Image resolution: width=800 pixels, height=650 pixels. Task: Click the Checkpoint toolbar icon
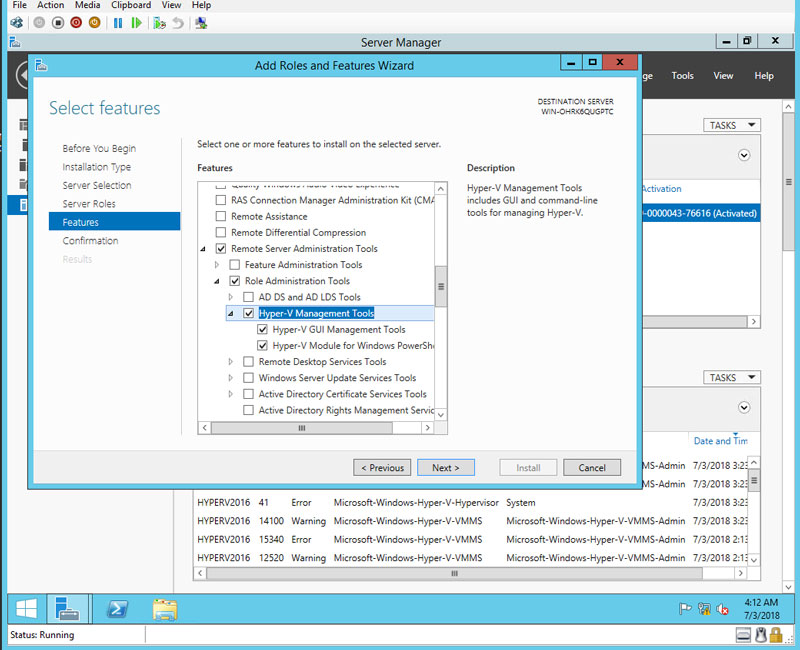[159, 23]
